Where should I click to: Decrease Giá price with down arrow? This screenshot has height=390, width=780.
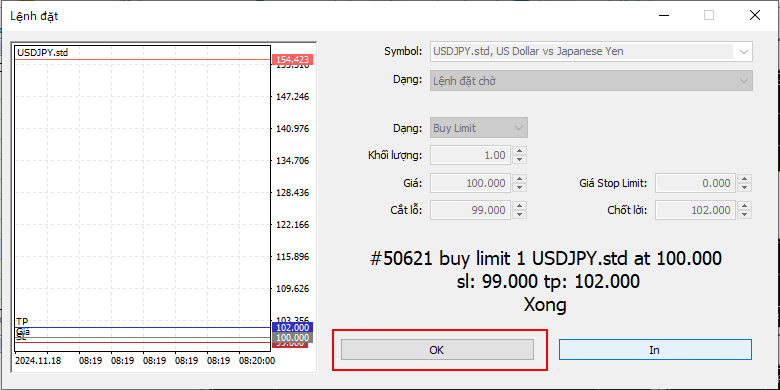point(519,188)
